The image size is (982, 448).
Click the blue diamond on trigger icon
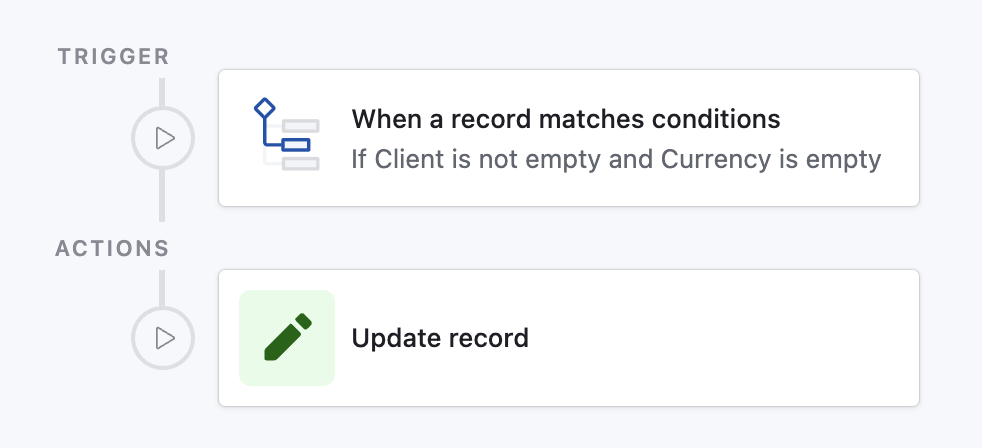tap(264, 107)
